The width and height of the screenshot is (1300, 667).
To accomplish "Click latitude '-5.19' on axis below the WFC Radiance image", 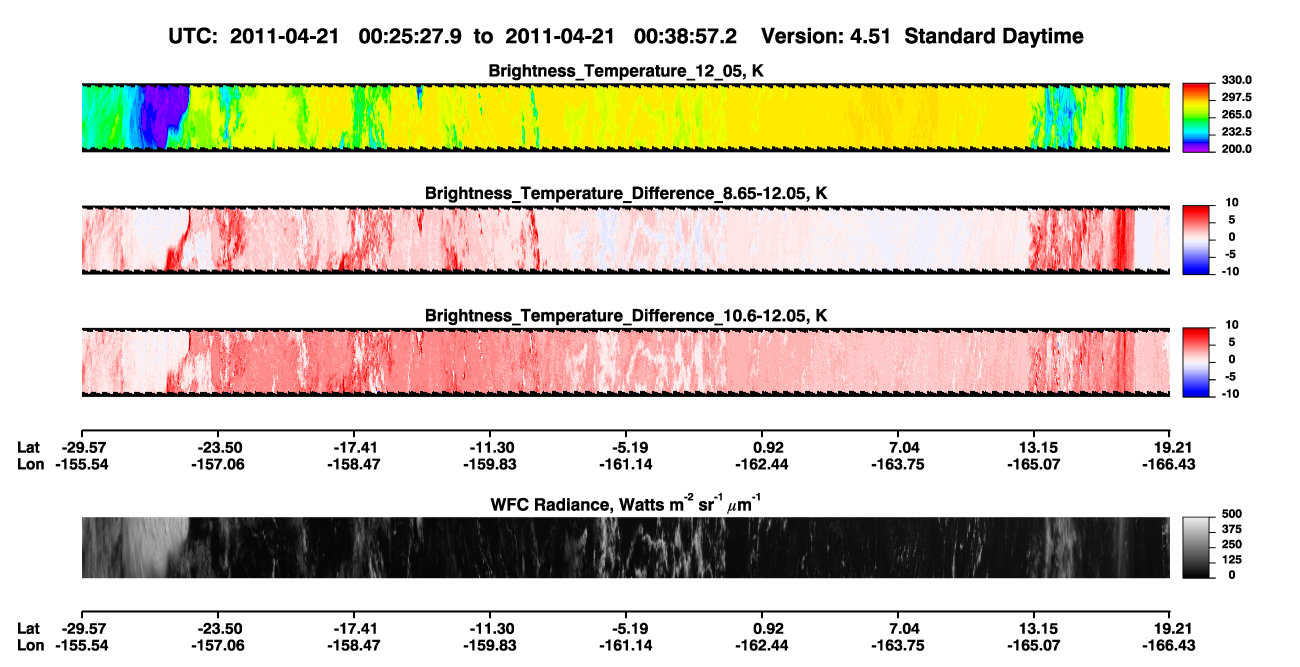I will (626, 629).
